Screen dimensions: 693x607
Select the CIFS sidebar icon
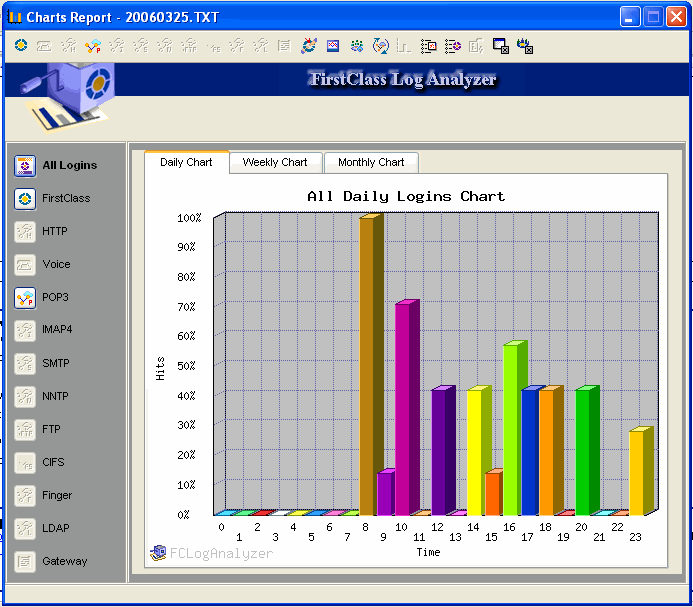[25, 462]
